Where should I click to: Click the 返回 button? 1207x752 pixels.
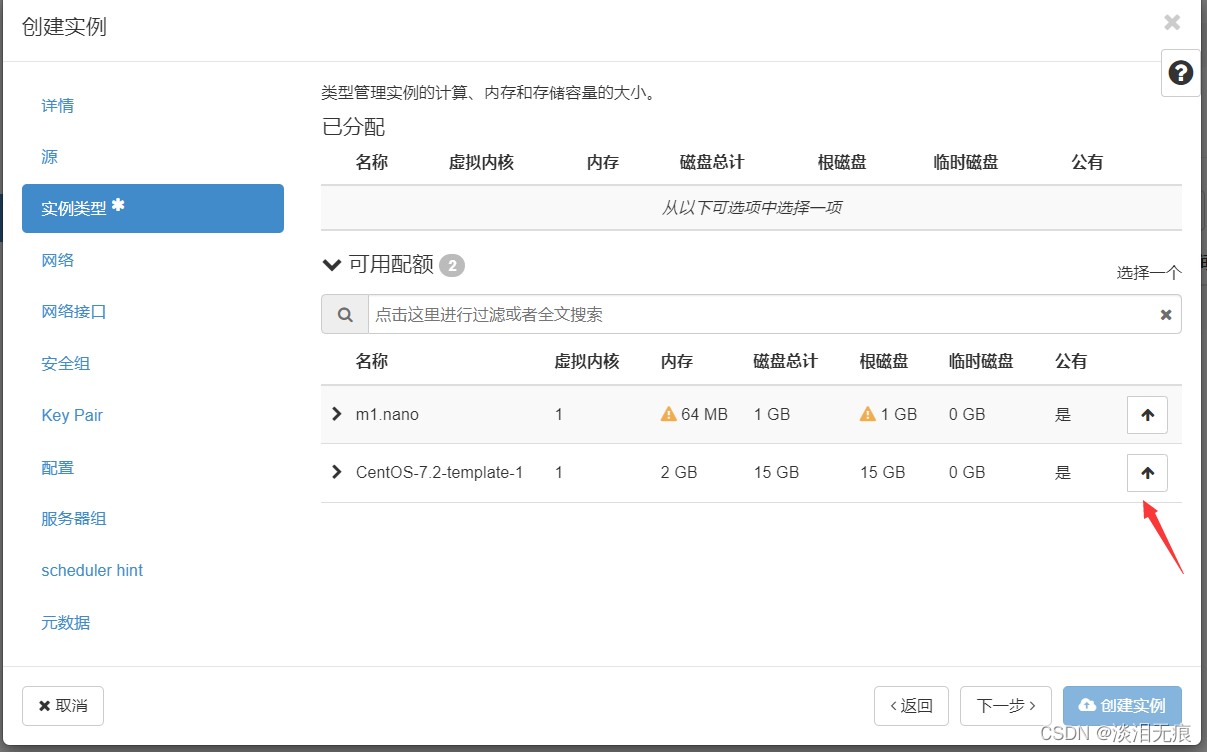(x=911, y=706)
